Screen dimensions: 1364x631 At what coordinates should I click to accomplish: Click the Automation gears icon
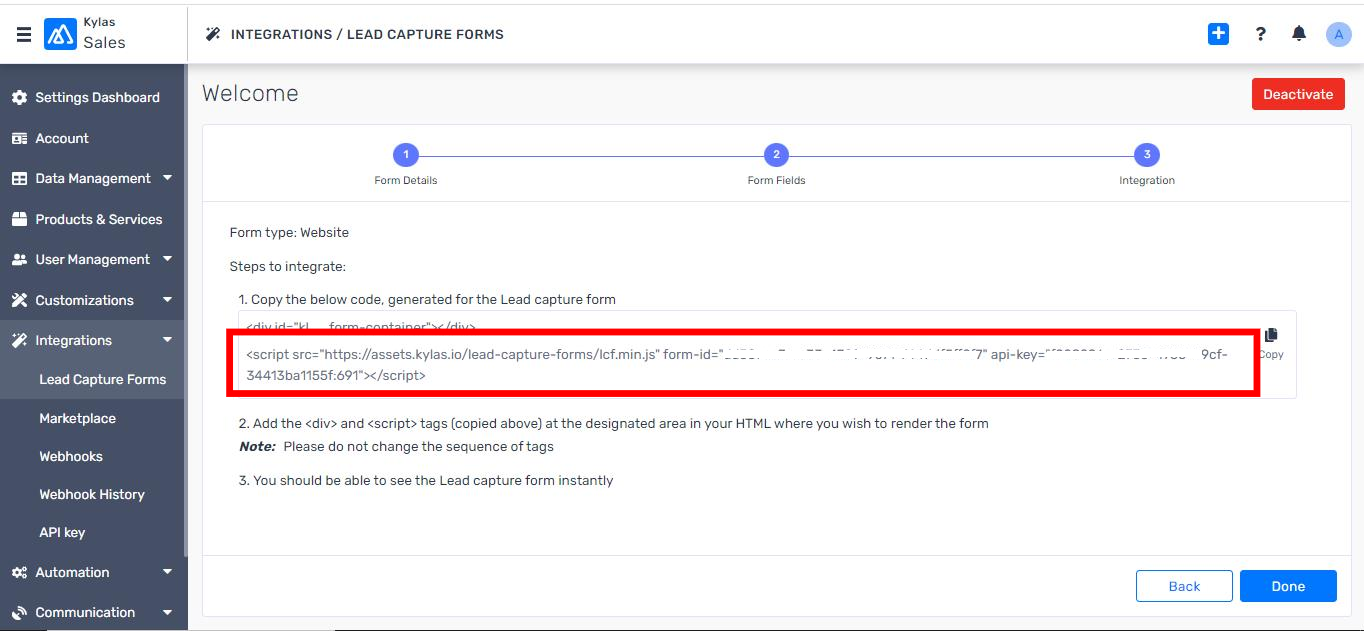coord(19,572)
